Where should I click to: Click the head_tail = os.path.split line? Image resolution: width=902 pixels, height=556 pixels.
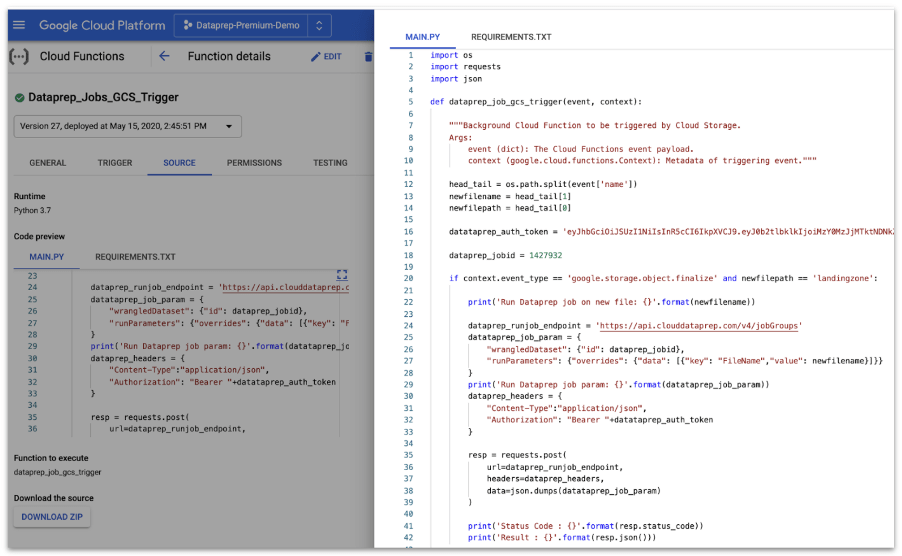click(543, 185)
